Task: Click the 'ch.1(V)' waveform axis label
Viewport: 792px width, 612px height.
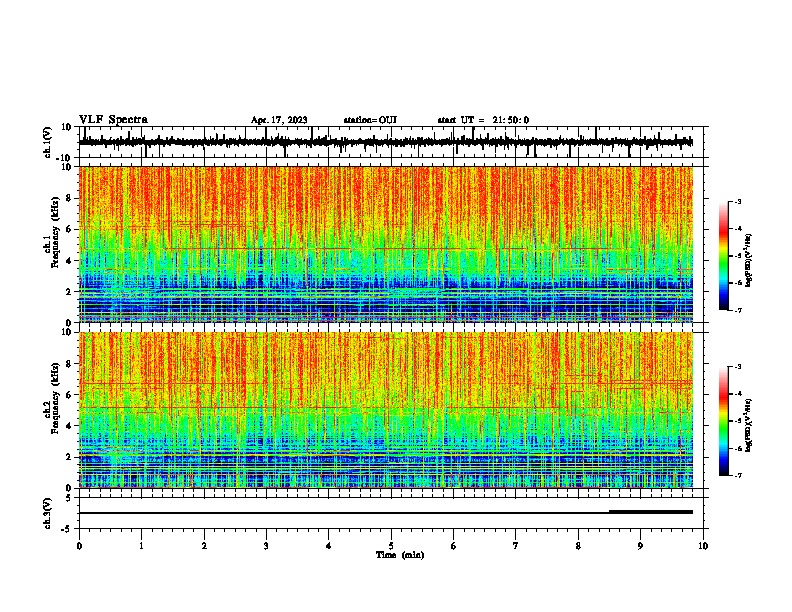Action: click(48, 142)
